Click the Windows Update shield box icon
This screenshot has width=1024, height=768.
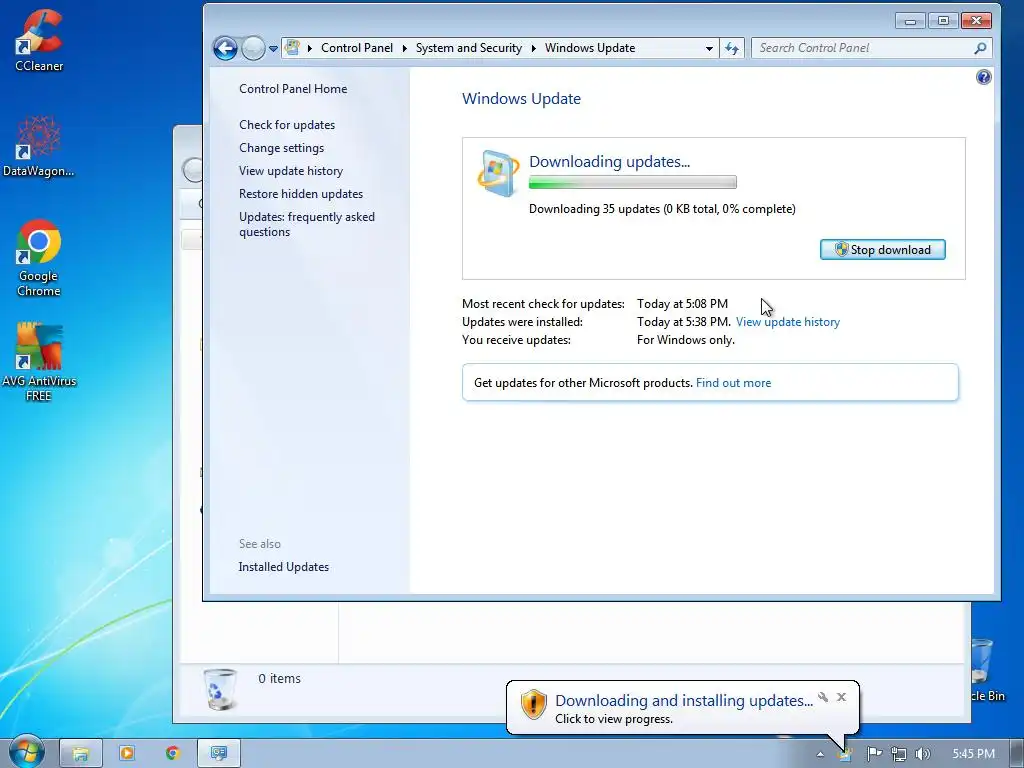click(498, 173)
